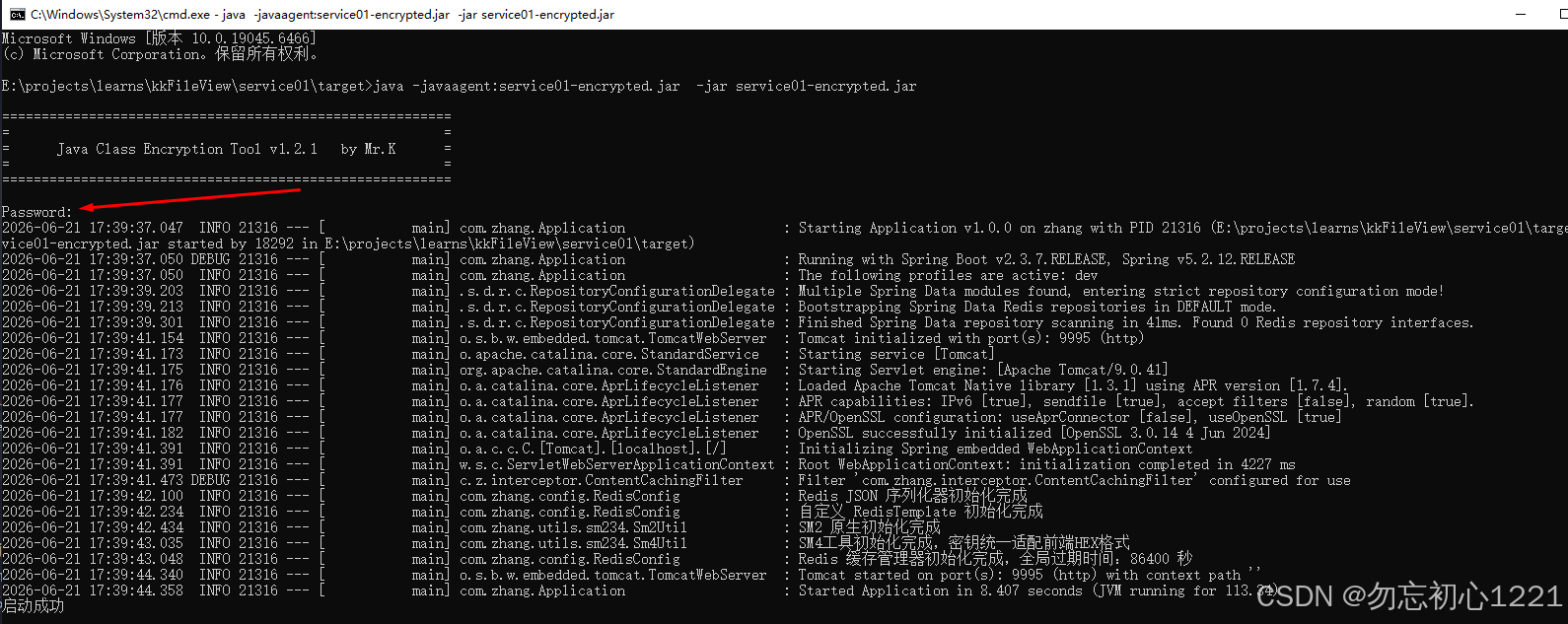This screenshot has height=624, width=1568.
Task: Click 'Loaded Apache Tomcat Native library' message
Action: [x=1073, y=385]
